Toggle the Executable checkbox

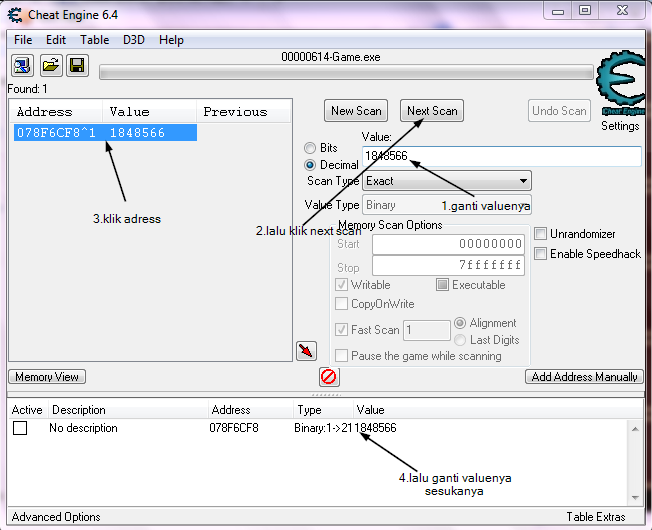[442, 285]
